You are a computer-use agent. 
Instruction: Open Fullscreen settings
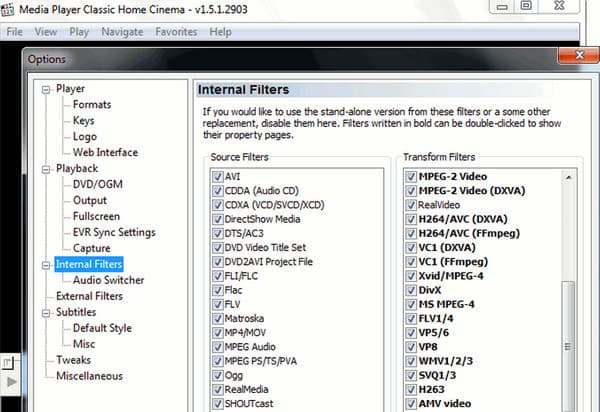(x=96, y=217)
